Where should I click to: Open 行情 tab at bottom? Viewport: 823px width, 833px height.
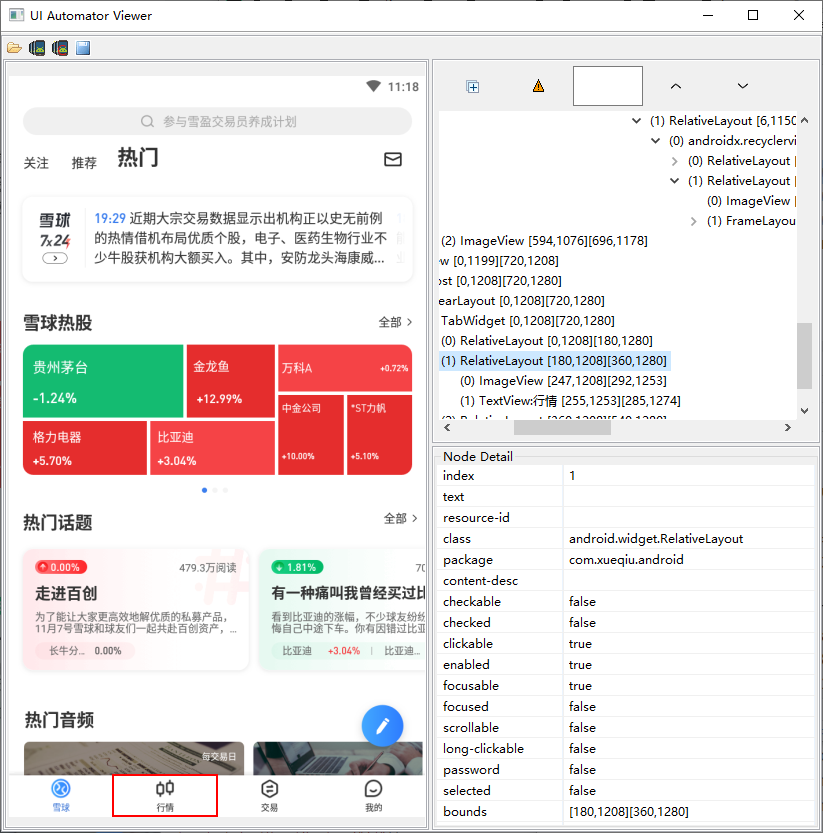pyautogui.click(x=165, y=795)
